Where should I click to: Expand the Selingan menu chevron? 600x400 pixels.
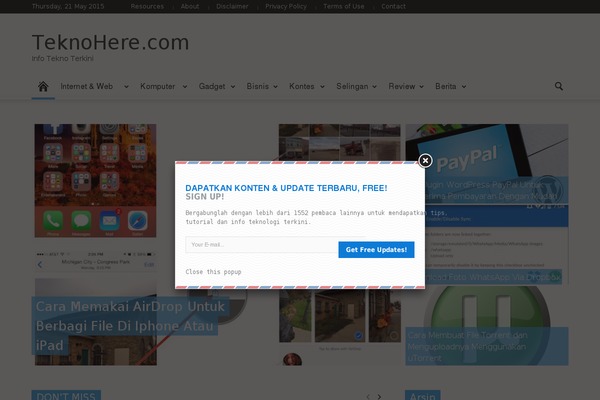tap(375, 87)
